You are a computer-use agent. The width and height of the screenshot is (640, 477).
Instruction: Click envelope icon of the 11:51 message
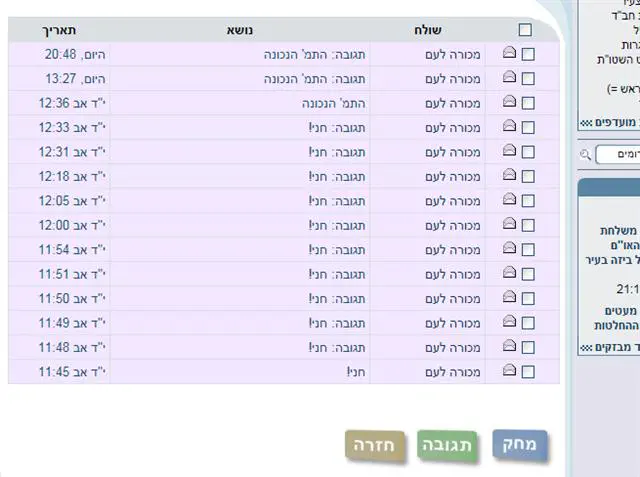[509, 273]
